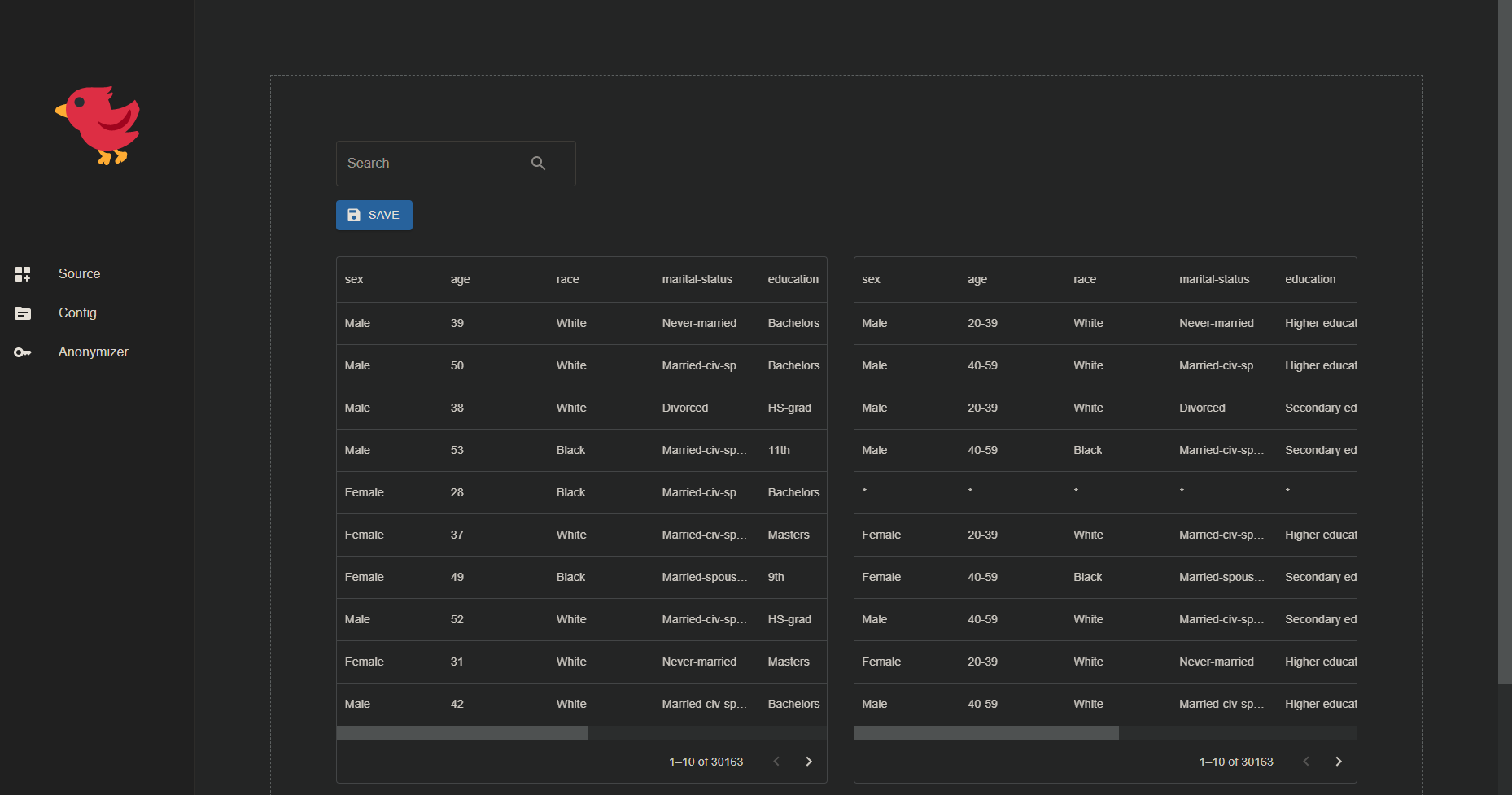Click the search magnifier icon
This screenshot has width=1512, height=795.
coord(538,164)
